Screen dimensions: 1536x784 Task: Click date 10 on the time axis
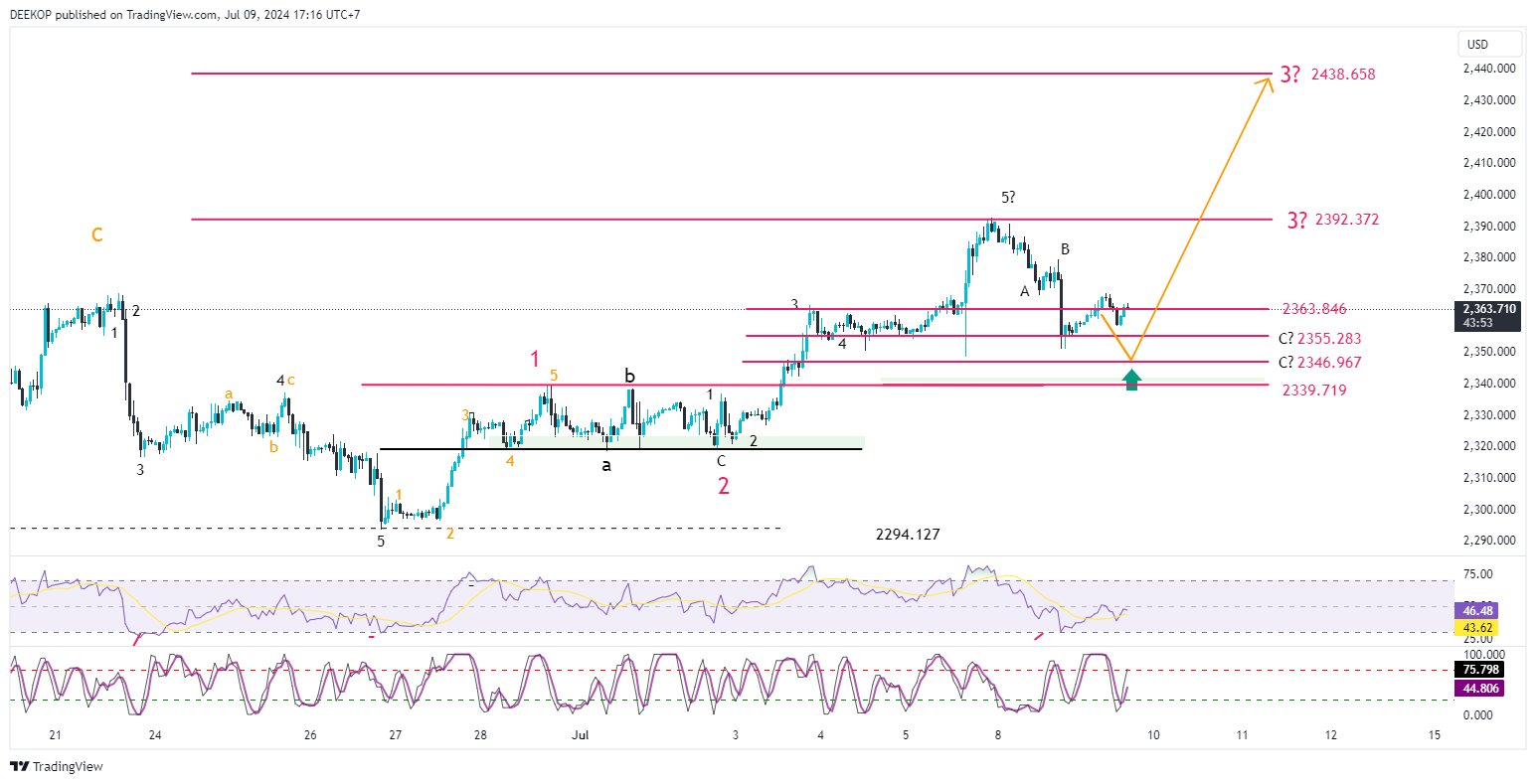(1153, 735)
